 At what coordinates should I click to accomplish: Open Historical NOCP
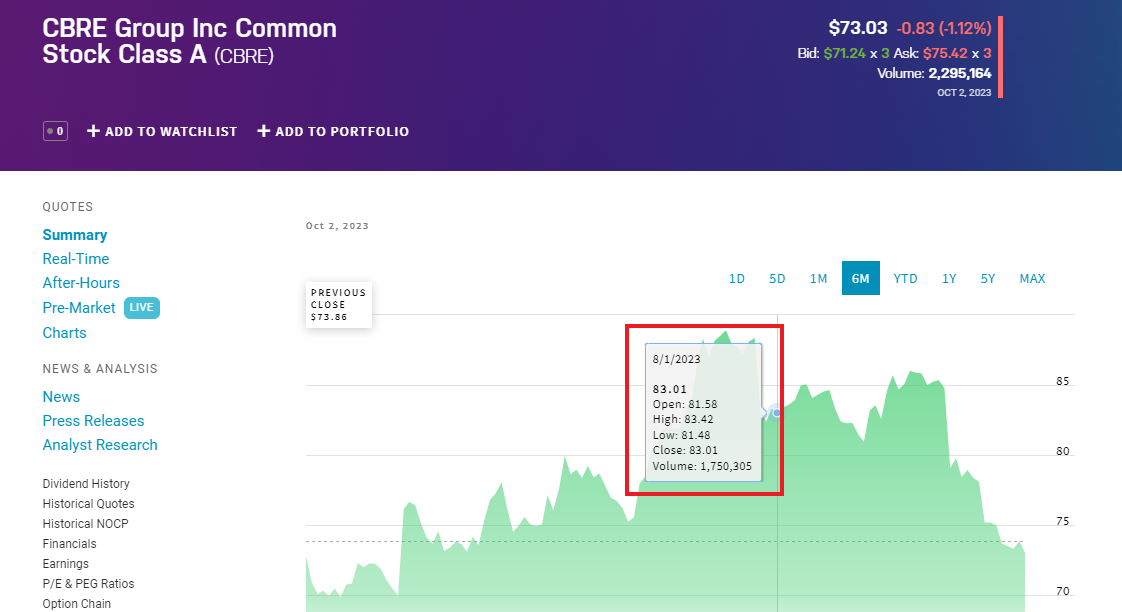coord(85,524)
